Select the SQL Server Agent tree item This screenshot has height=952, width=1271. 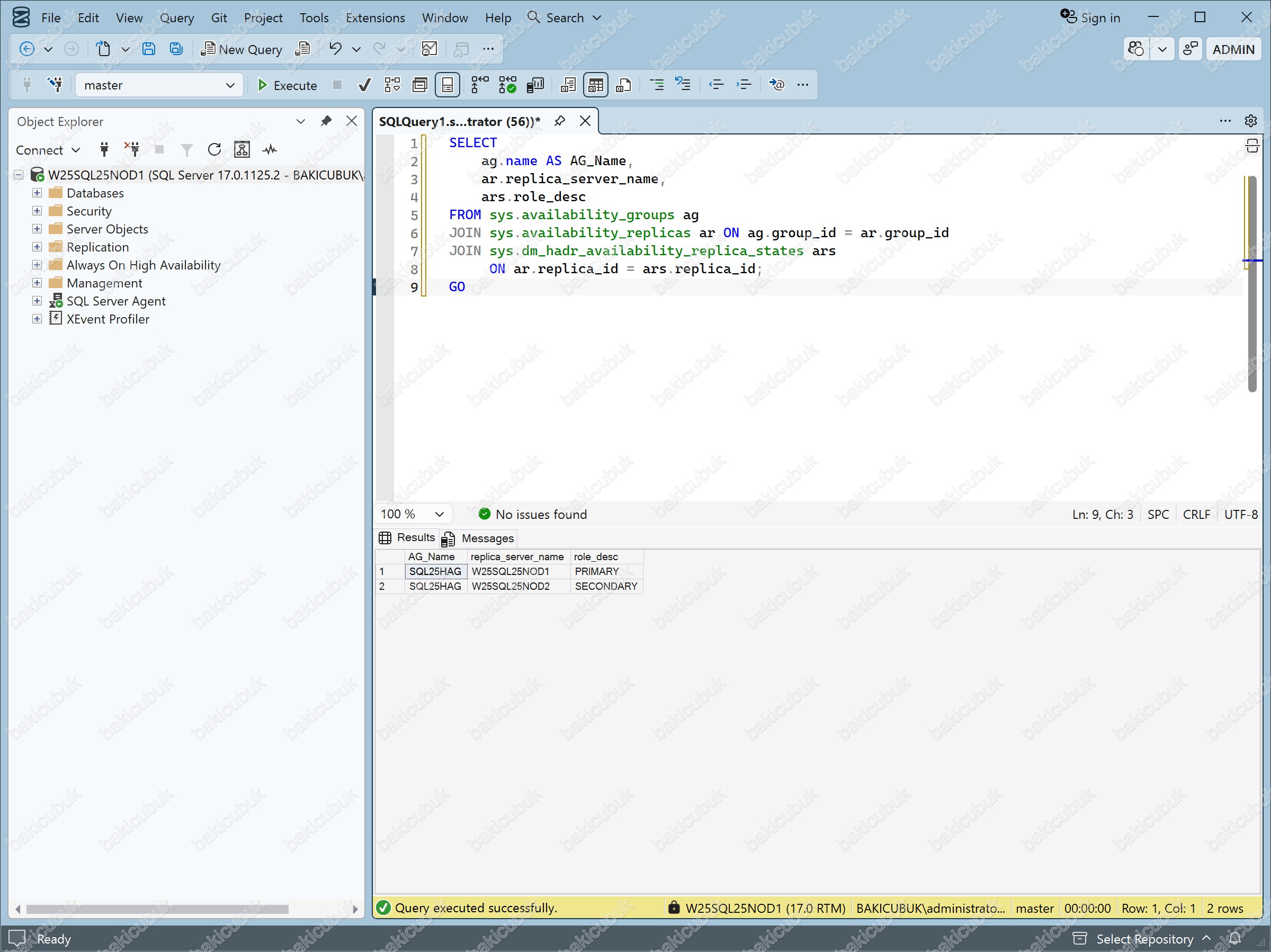point(115,301)
